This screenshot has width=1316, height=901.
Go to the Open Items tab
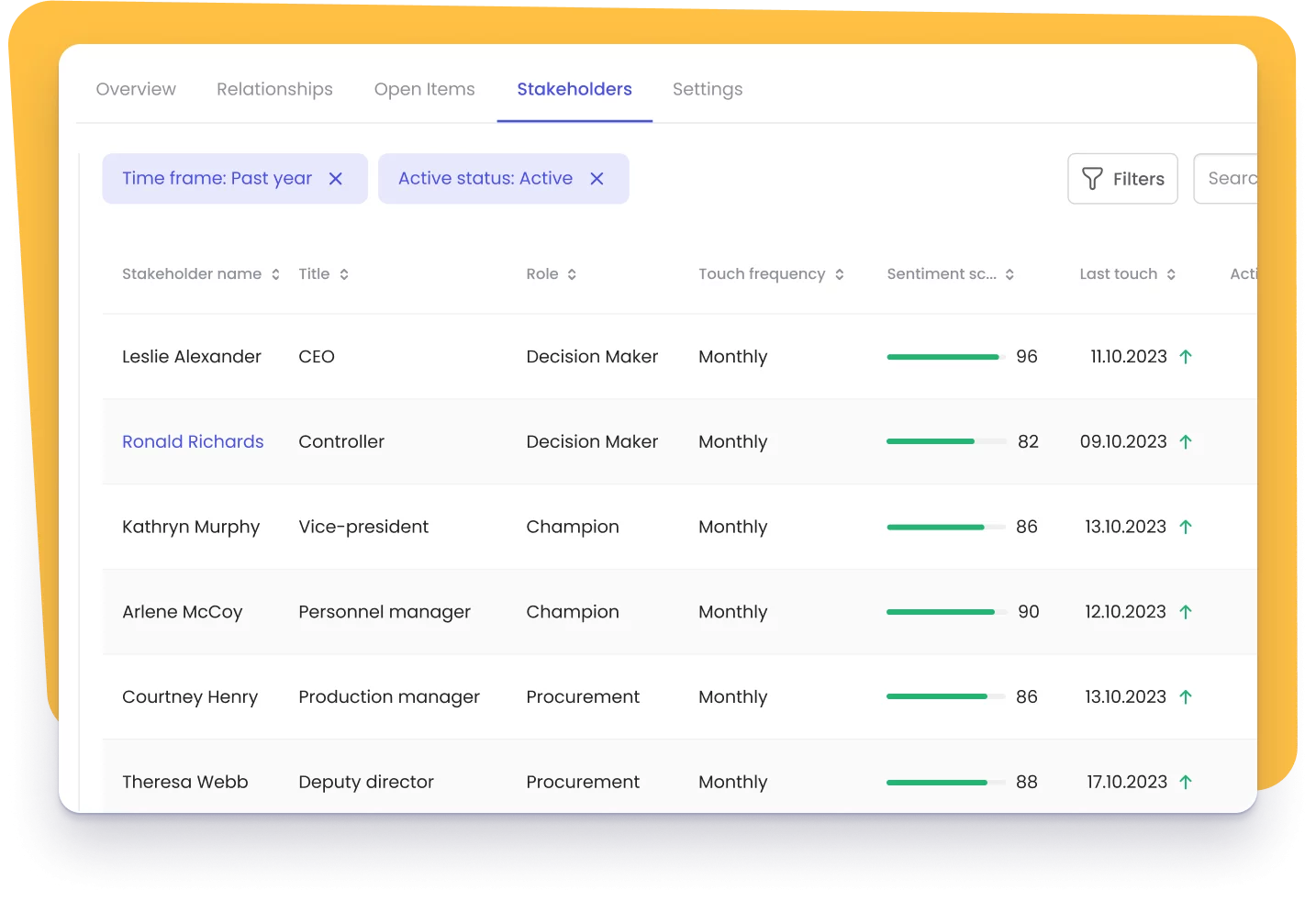tap(425, 89)
